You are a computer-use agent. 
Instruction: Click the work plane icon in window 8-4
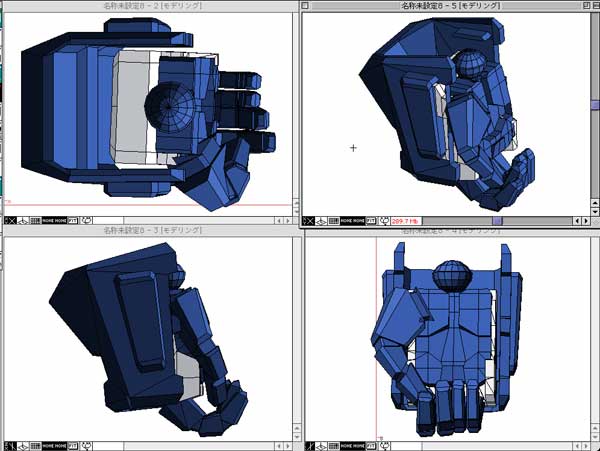[321, 446]
